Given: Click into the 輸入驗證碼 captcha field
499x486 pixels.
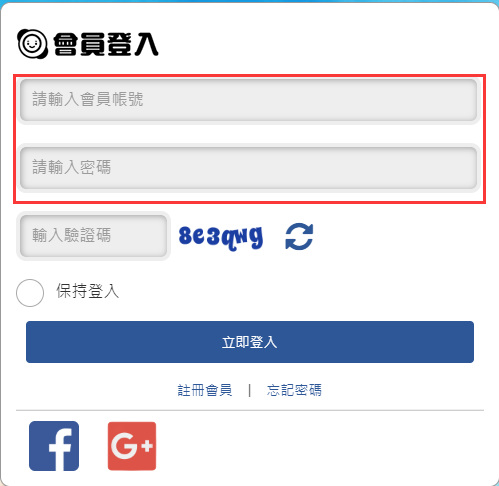Looking at the screenshot, I should (x=93, y=236).
